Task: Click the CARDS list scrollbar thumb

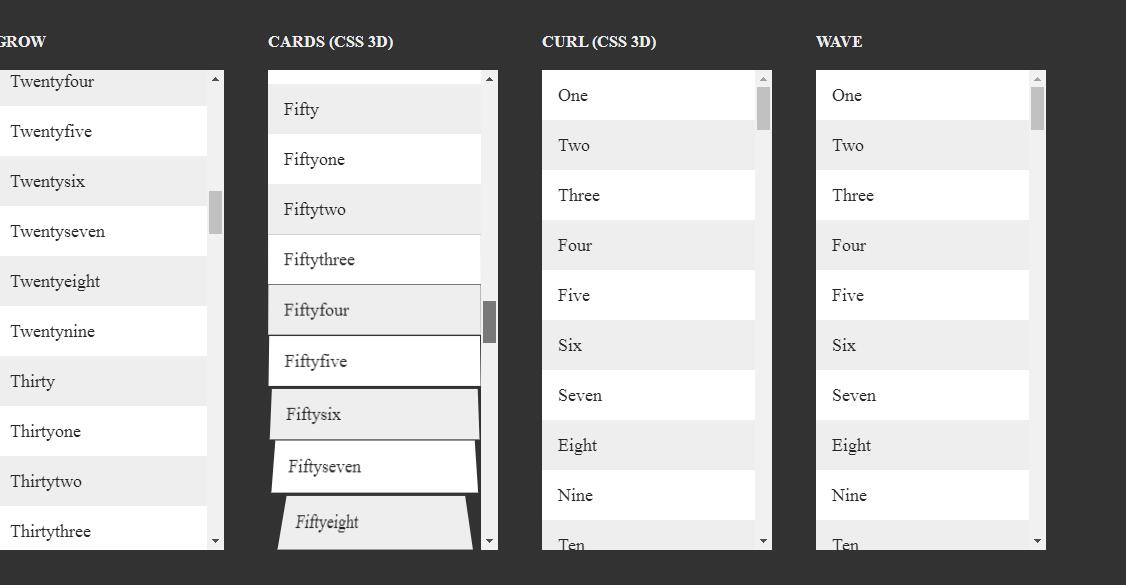Action: [x=489, y=320]
